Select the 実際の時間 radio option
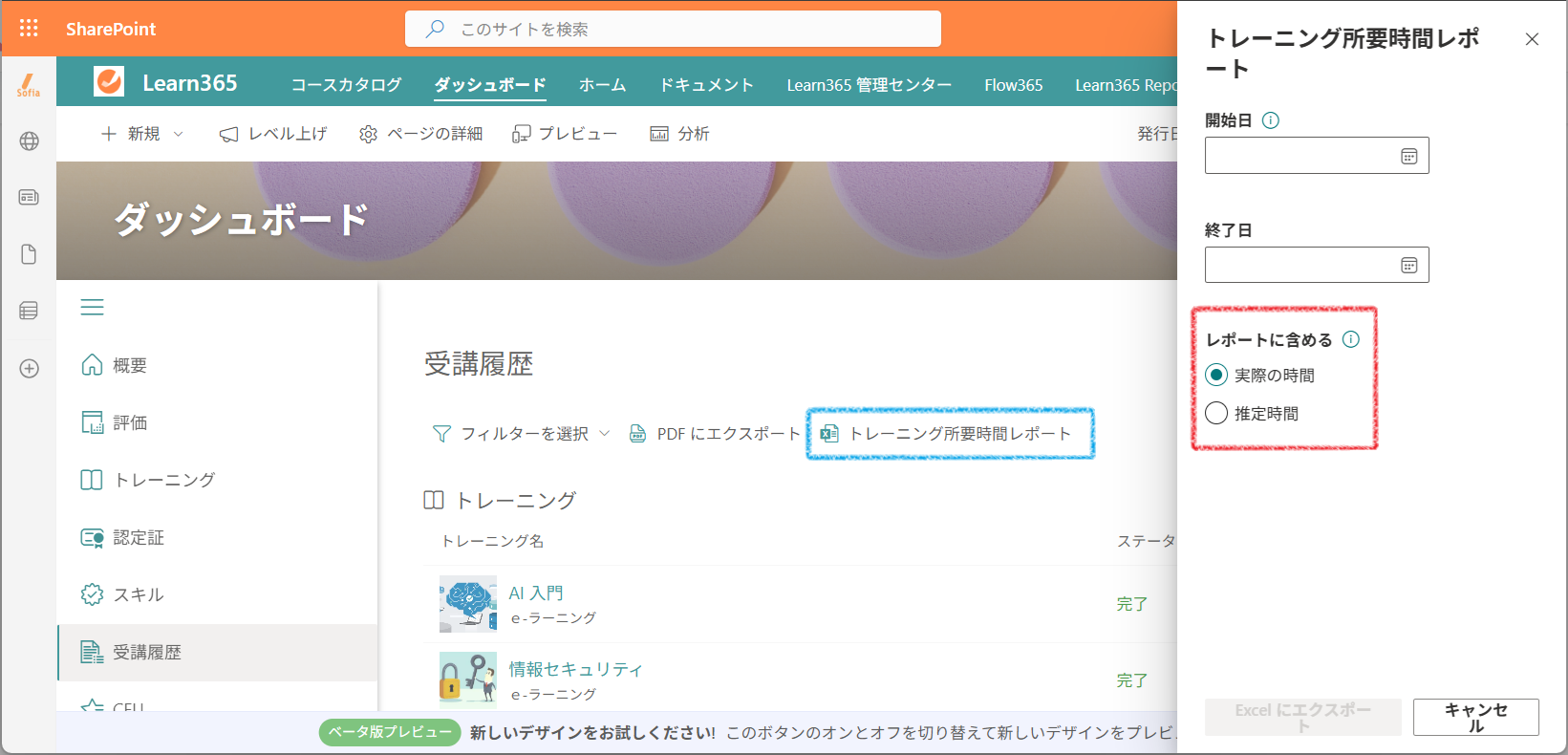 tap(1216, 375)
